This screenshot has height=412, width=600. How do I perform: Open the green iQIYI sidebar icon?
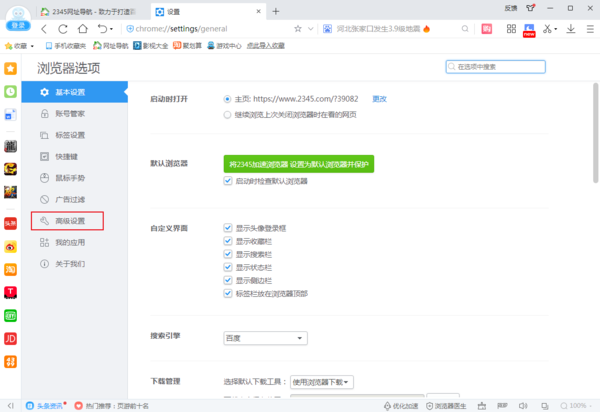(x=10, y=316)
